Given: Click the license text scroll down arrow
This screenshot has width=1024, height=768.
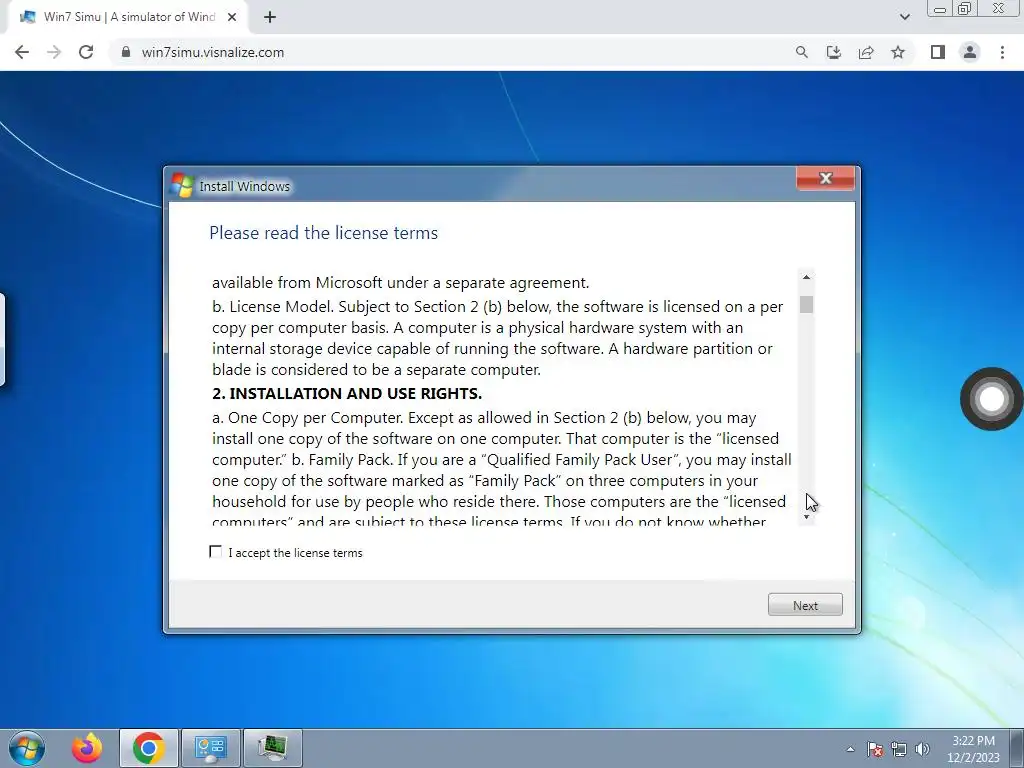Looking at the screenshot, I should pos(807,517).
